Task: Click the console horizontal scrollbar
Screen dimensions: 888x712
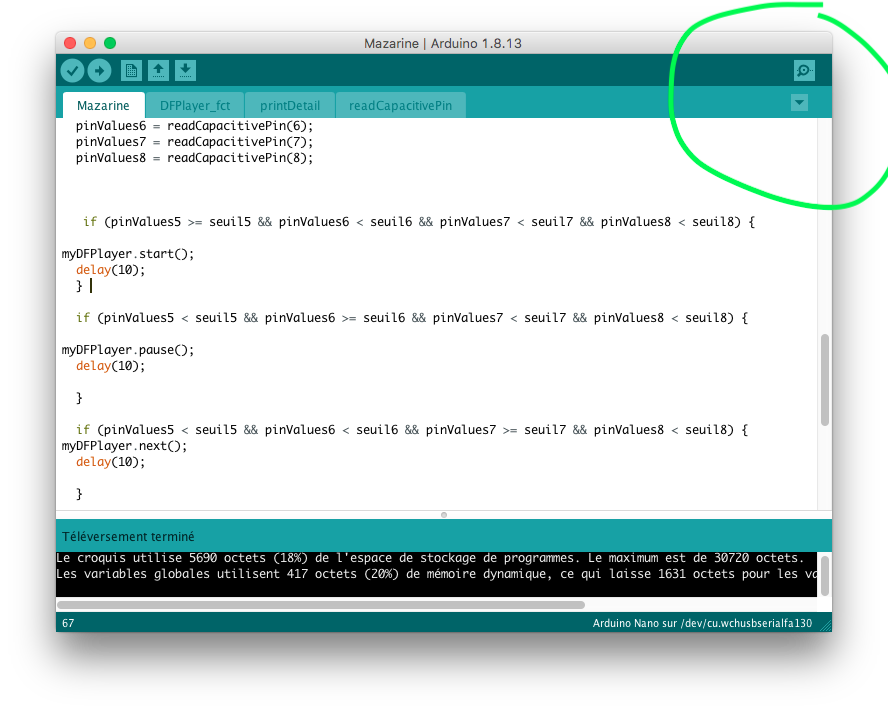Action: pos(320,604)
